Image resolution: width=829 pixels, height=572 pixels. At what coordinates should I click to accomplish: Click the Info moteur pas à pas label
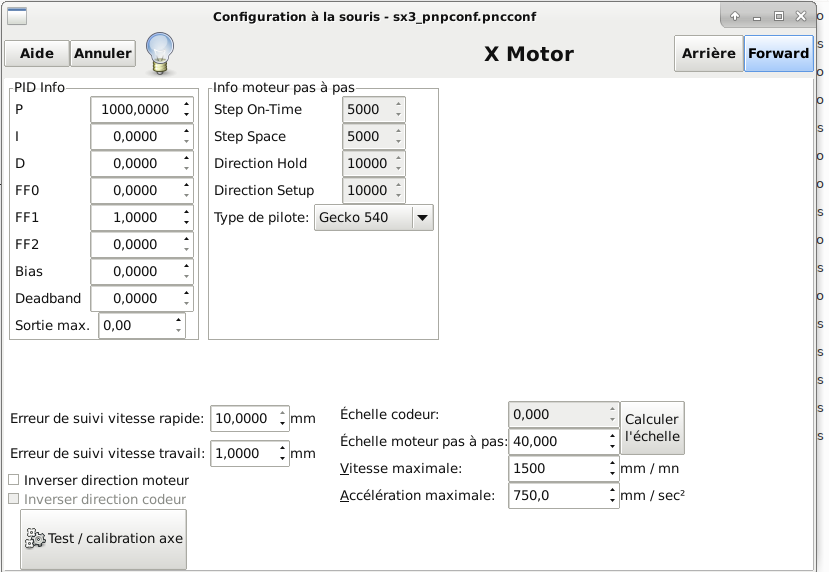click(x=284, y=87)
